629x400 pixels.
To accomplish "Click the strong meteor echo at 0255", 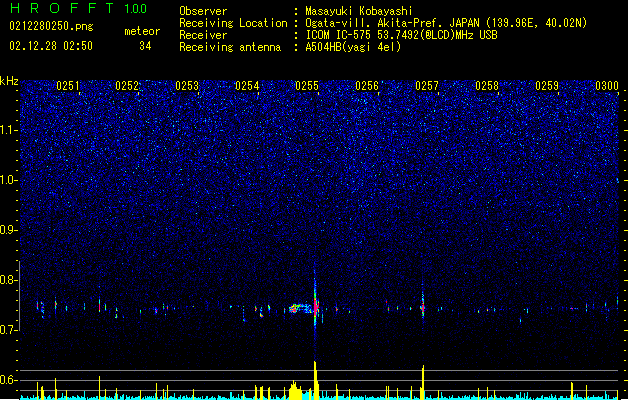I will 316,307.
